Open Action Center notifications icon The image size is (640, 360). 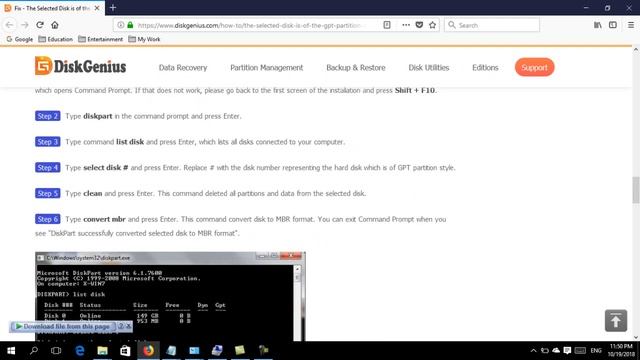(567, 351)
